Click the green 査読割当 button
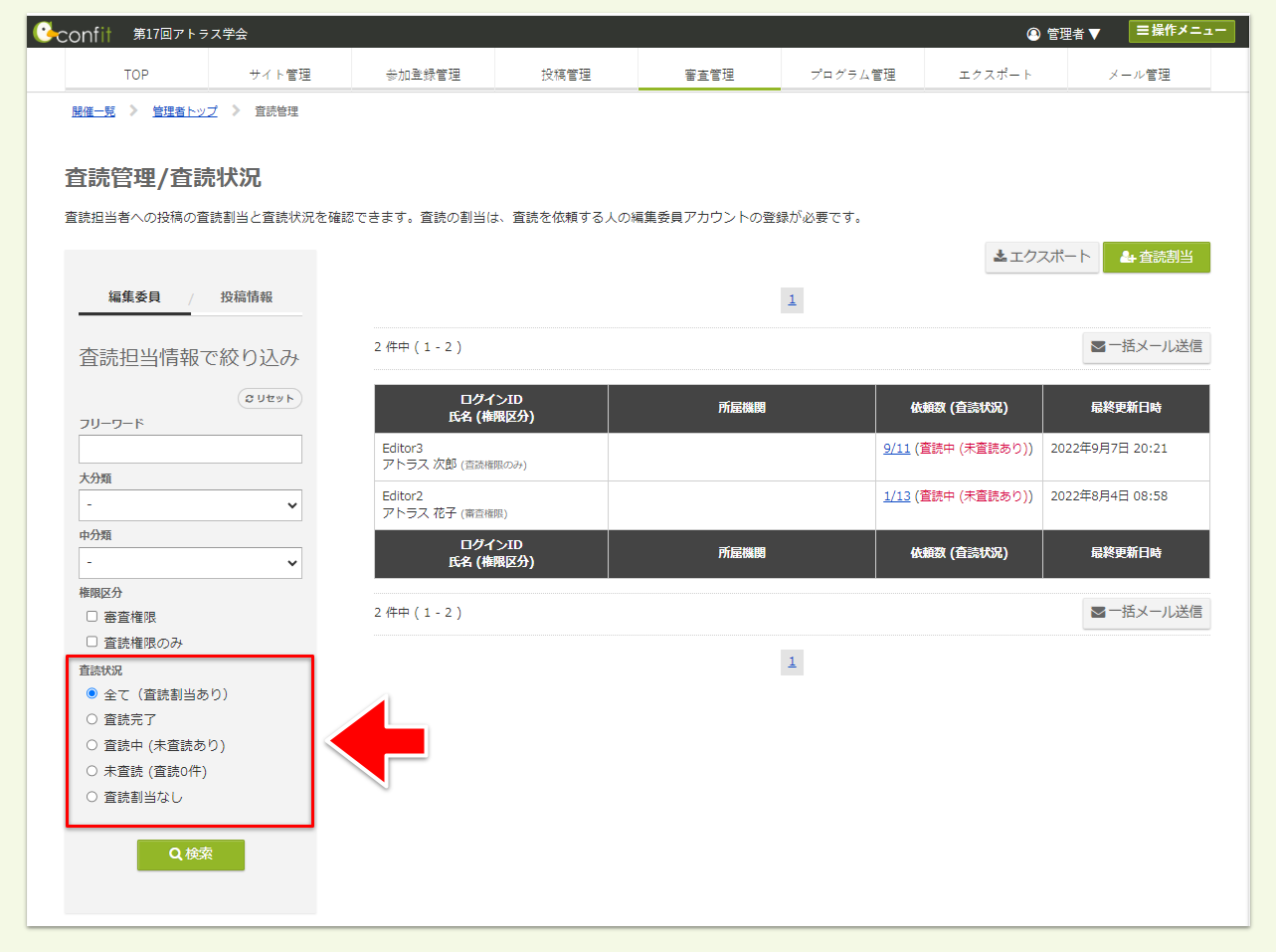The height and width of the screenshot is (952, 1276). (x=1156, y=257)
